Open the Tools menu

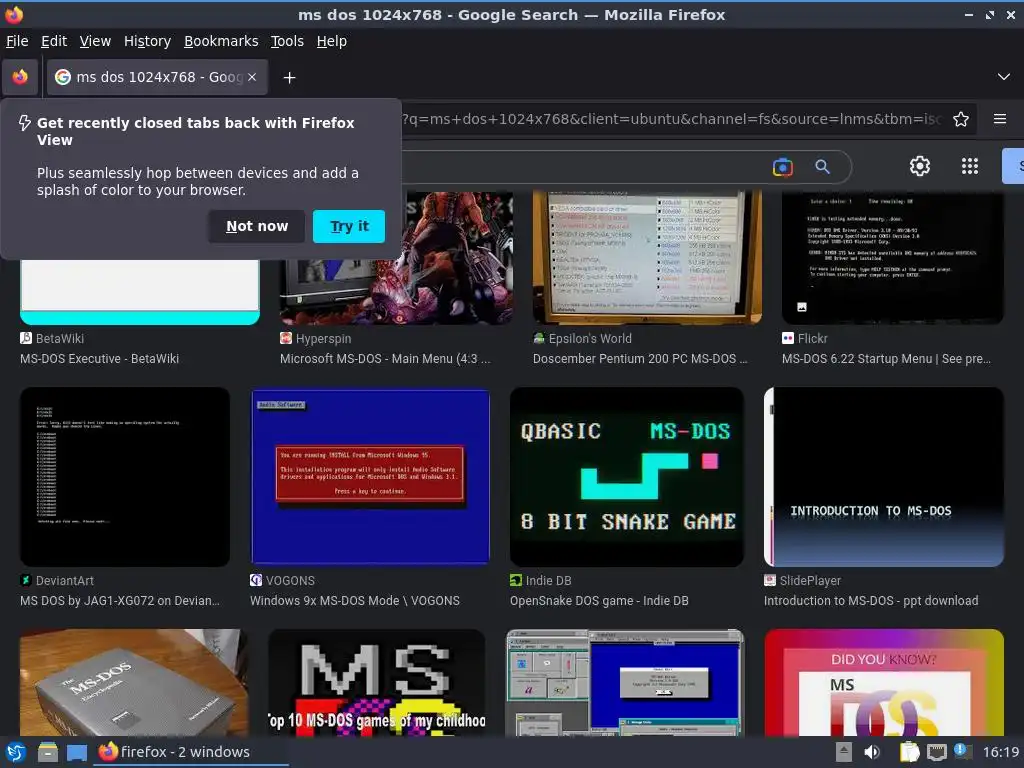pos(287,41)
